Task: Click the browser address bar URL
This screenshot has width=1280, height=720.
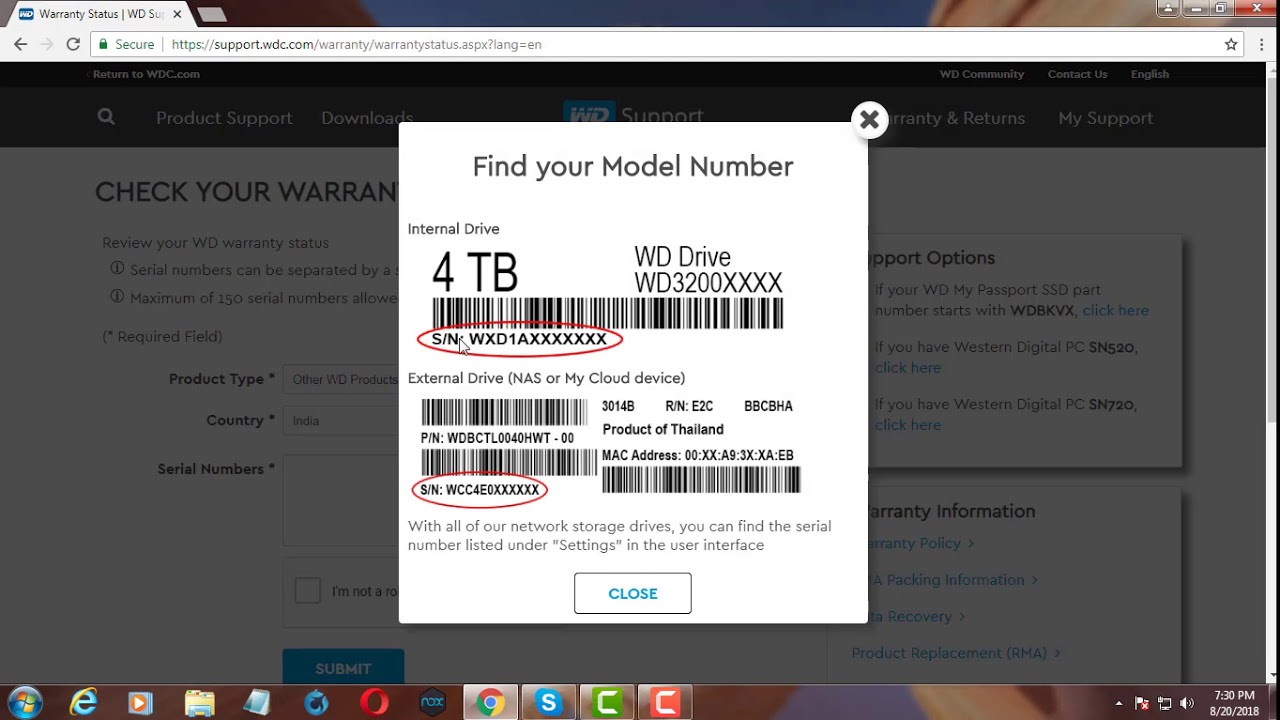Action: (x=356, y=44)
